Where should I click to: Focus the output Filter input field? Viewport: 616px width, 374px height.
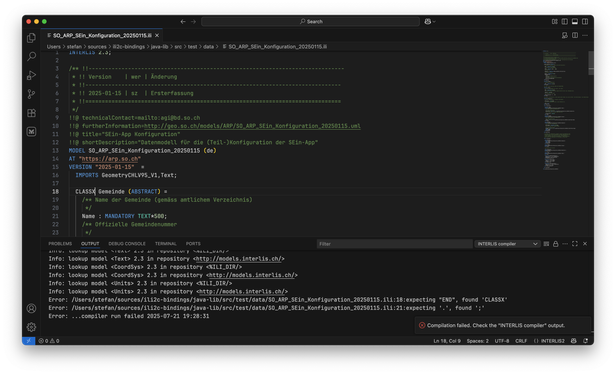click(394, 244)
